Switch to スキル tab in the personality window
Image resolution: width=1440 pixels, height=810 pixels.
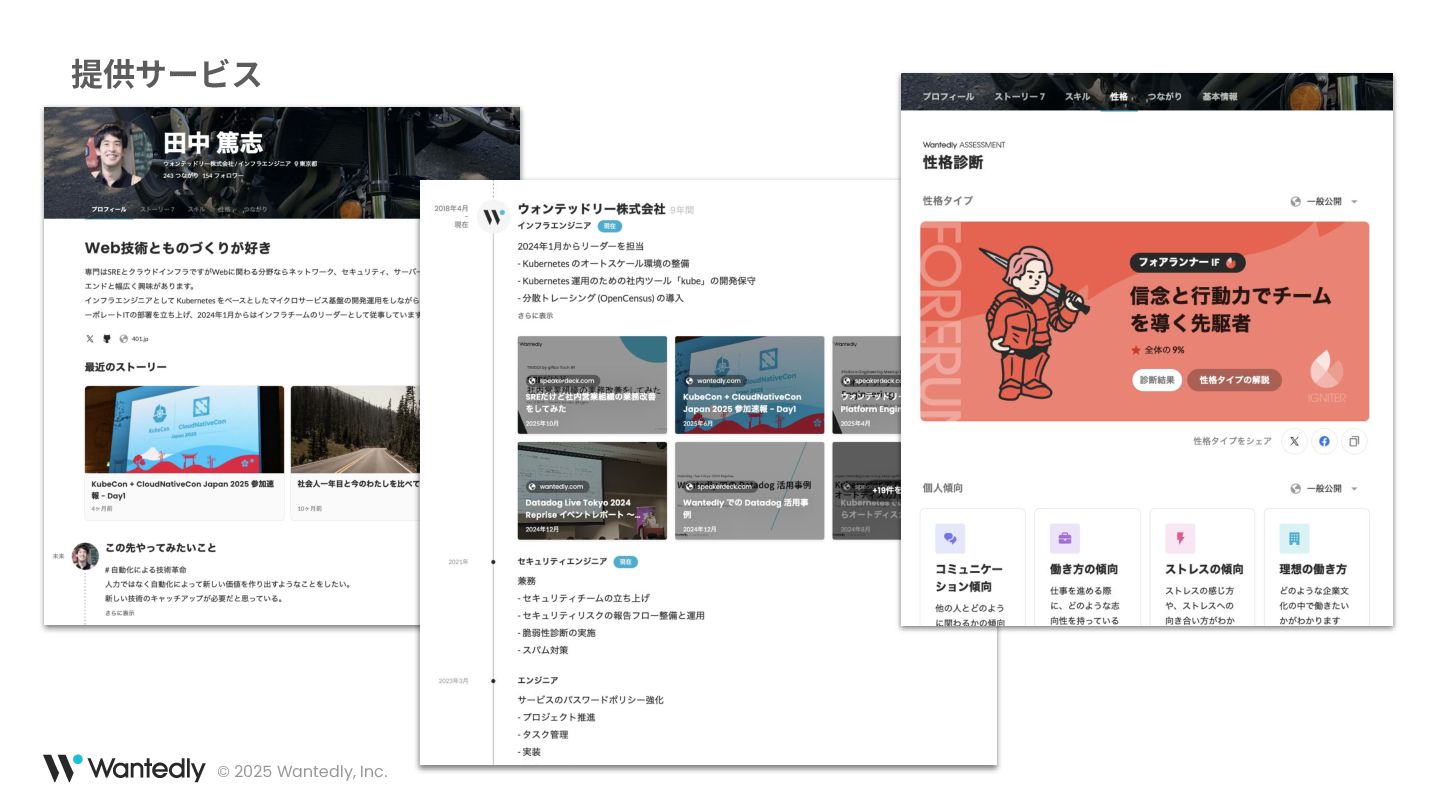coord(1077,97)
